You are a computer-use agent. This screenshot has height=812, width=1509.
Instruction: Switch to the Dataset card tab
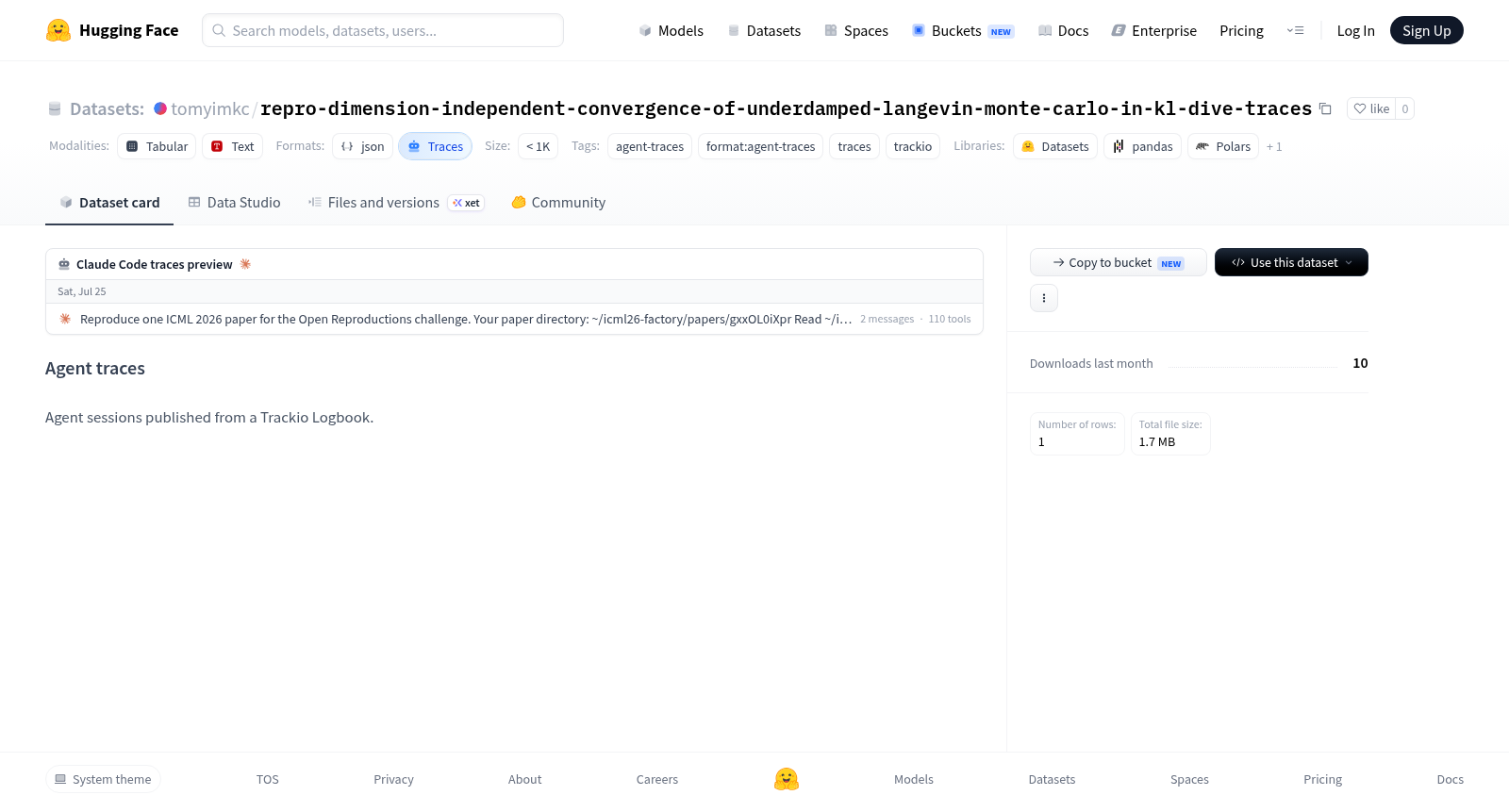tap(109, 202)
